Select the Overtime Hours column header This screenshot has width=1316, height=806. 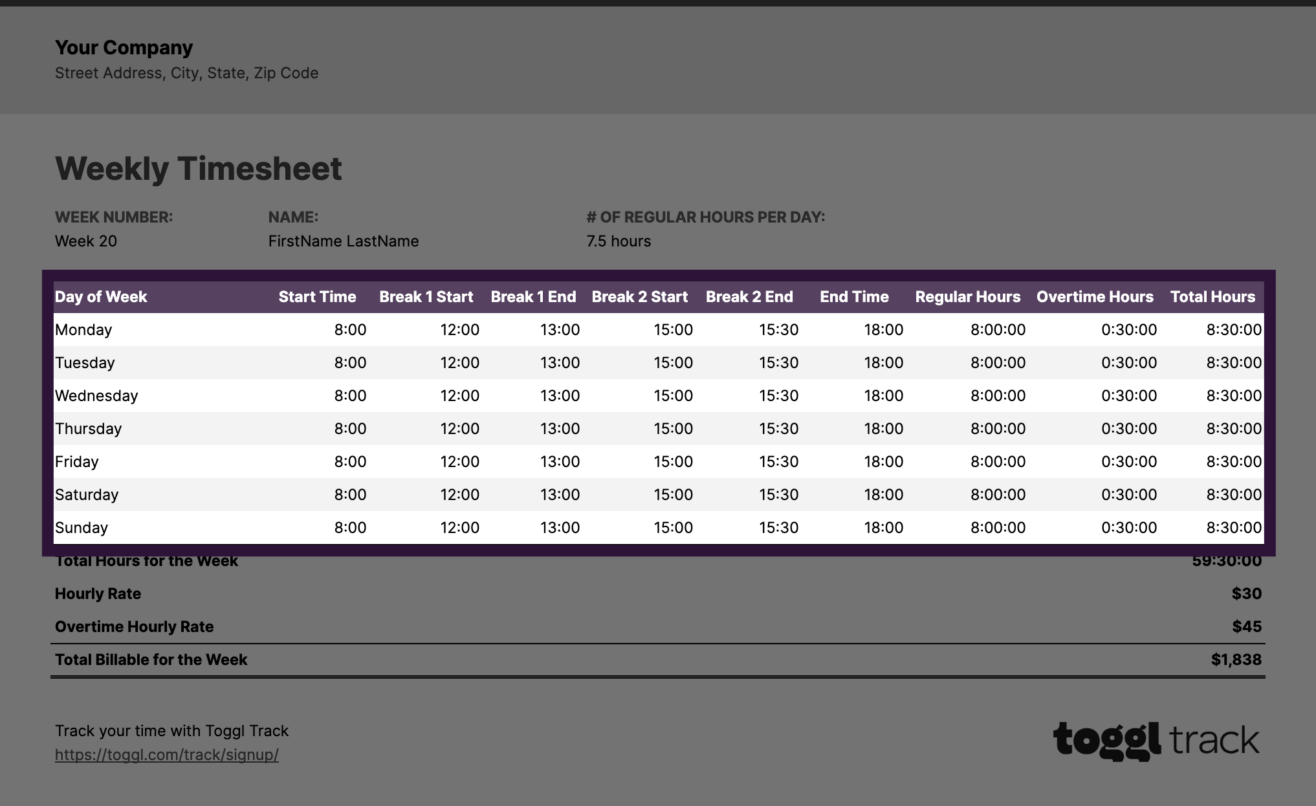tap(1094, 297)
